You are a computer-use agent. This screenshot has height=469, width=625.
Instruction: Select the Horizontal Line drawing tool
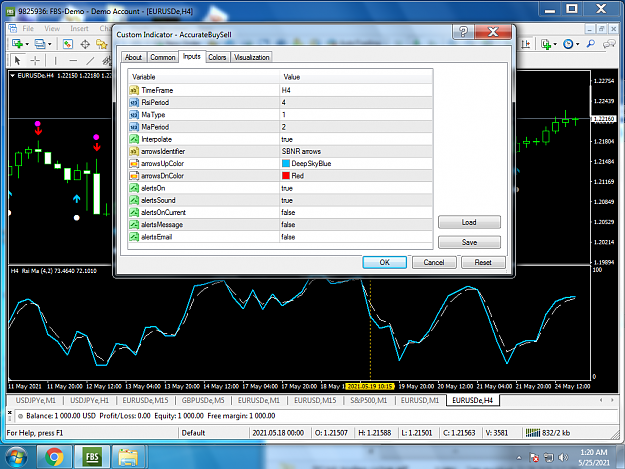pos(73,61)
